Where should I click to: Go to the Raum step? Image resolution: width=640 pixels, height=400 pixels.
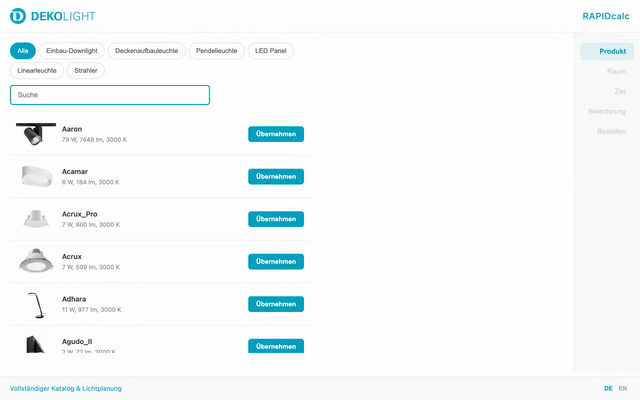tap(616, 71)
